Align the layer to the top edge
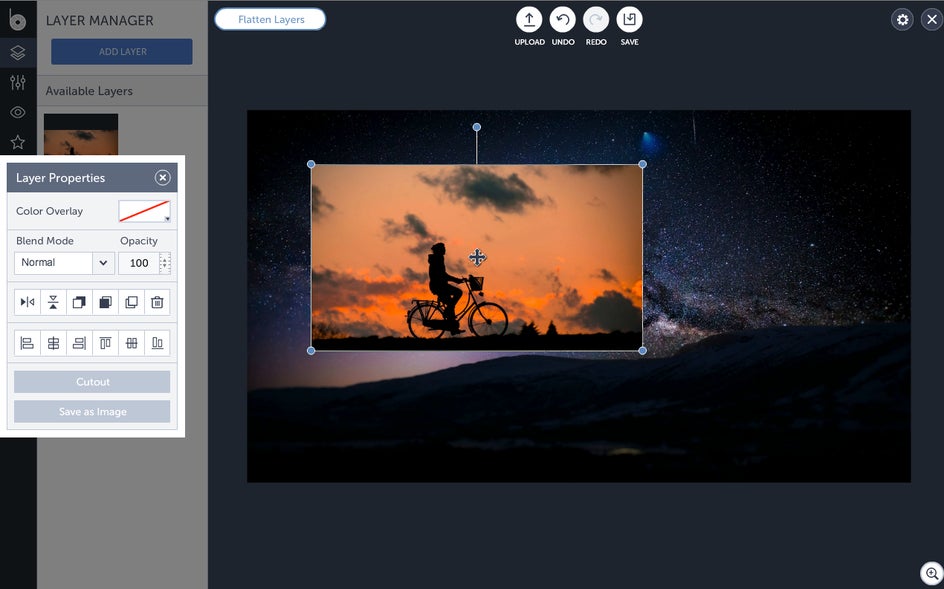This screenshot has height=589, width=944. click(x=105, y=343)
